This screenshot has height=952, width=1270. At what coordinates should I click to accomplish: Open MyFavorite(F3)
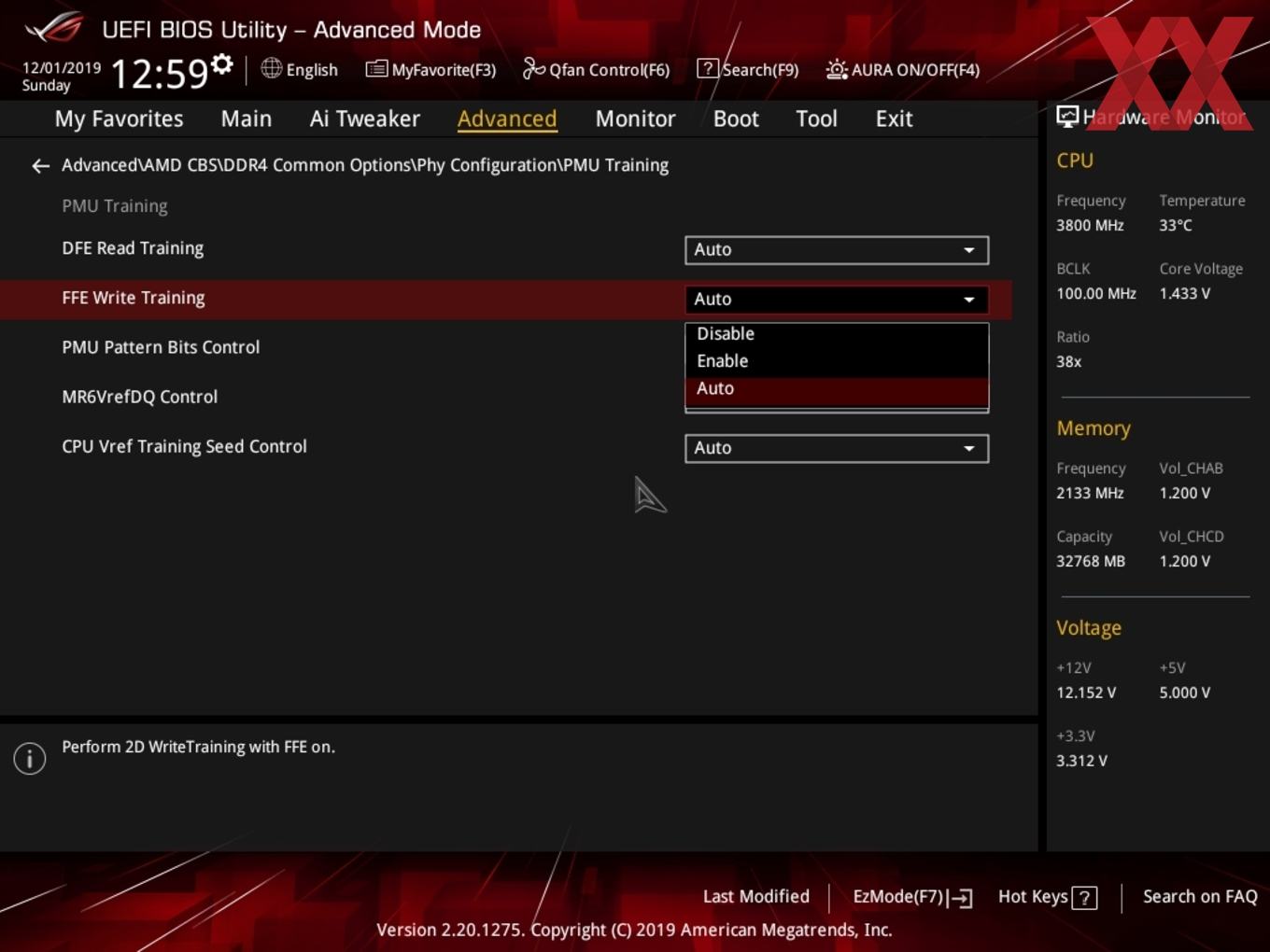click(431, 69)
